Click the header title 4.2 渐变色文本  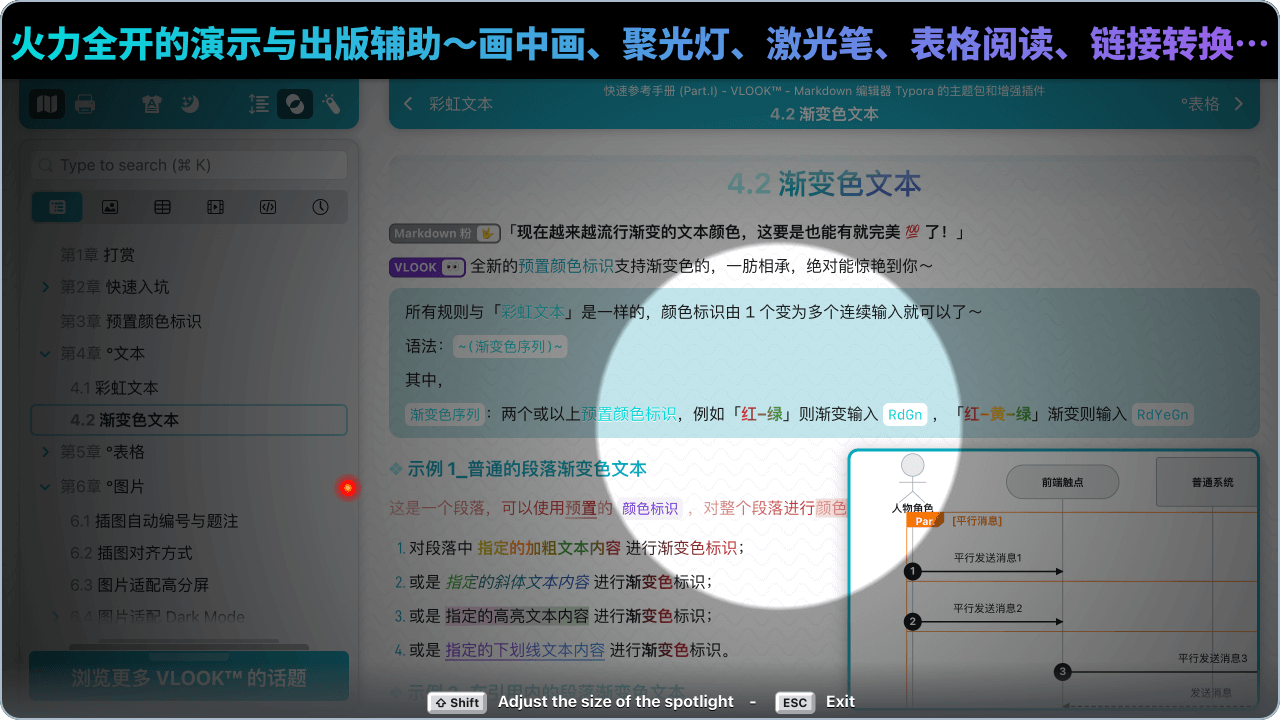[x=824, y=114]
